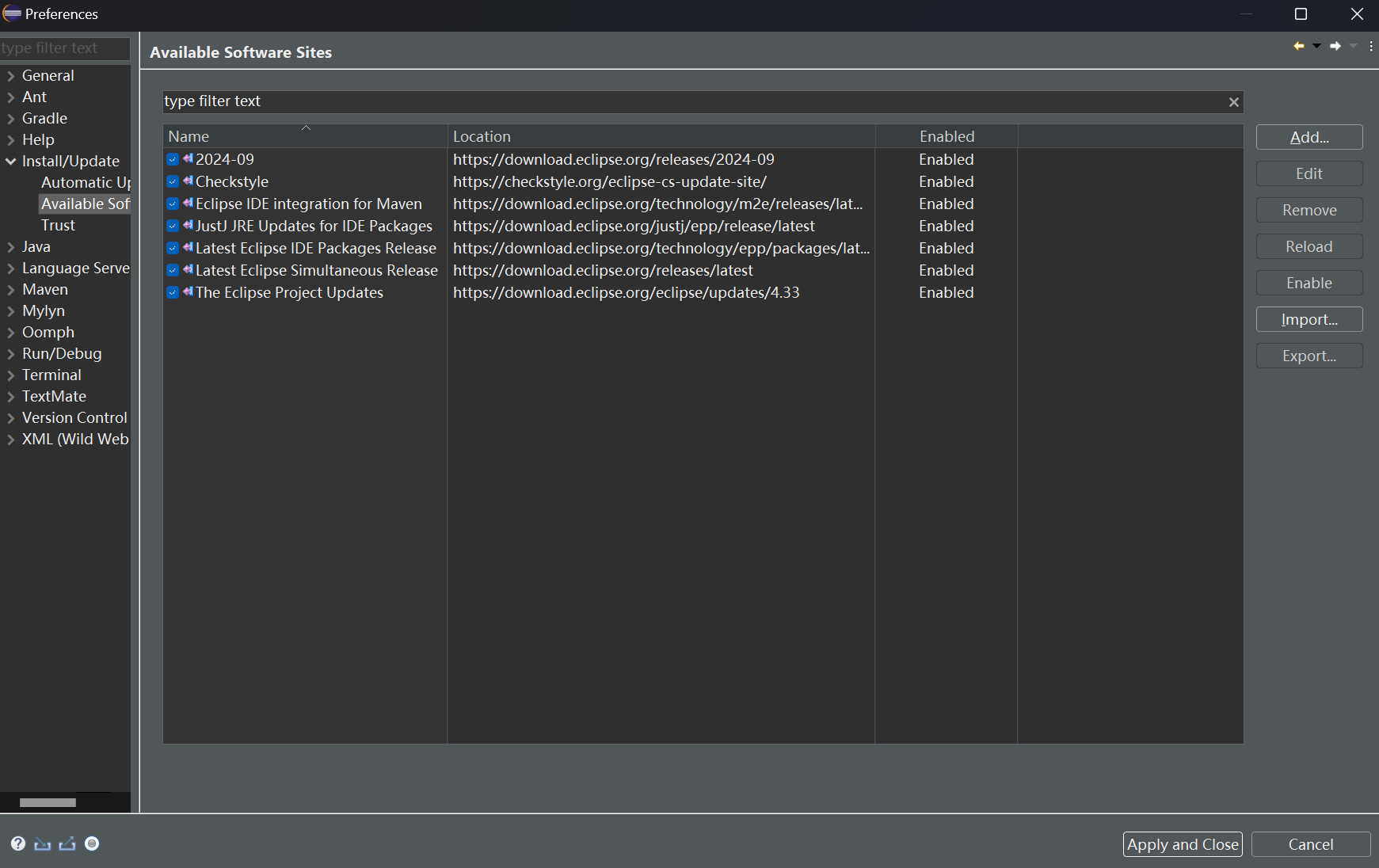Screen dimensions: 1379x868
Task: Open the Oomph preferences item
Action: 48,332
